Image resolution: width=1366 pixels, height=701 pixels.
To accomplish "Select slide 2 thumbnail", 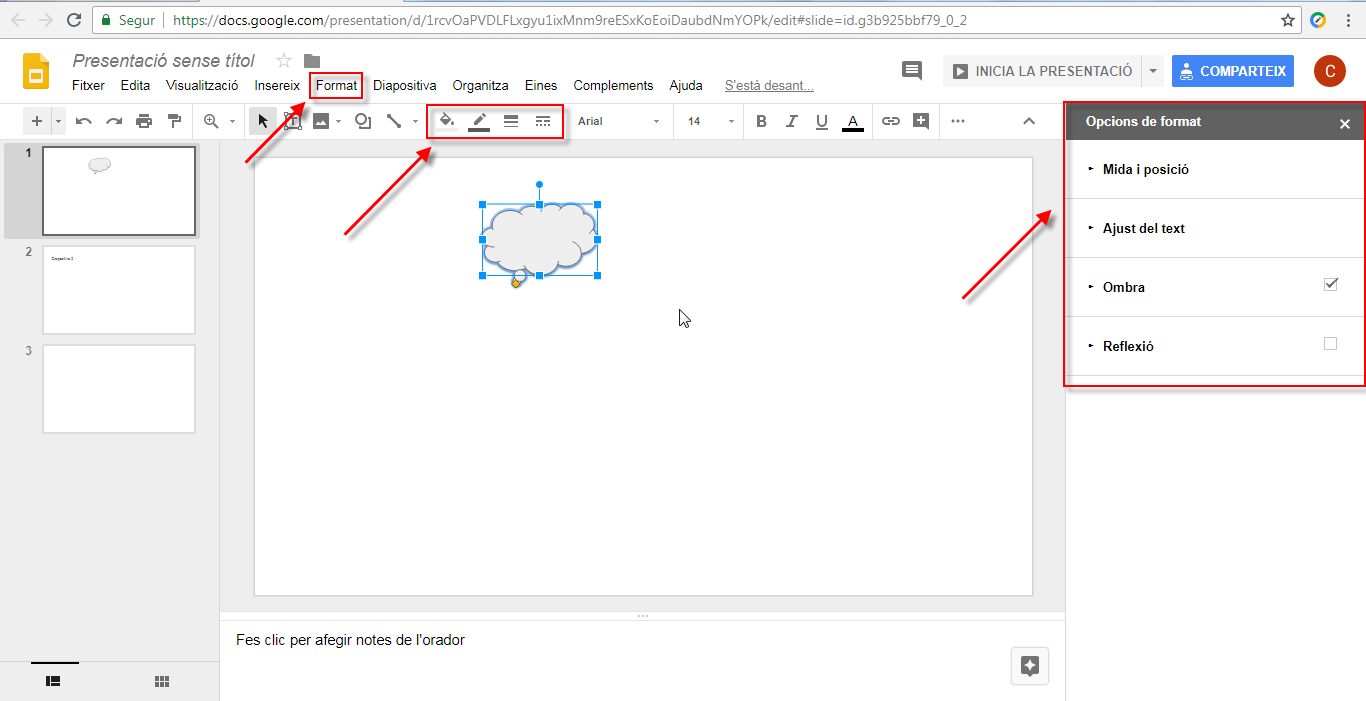I will click(x=119, y=290).
